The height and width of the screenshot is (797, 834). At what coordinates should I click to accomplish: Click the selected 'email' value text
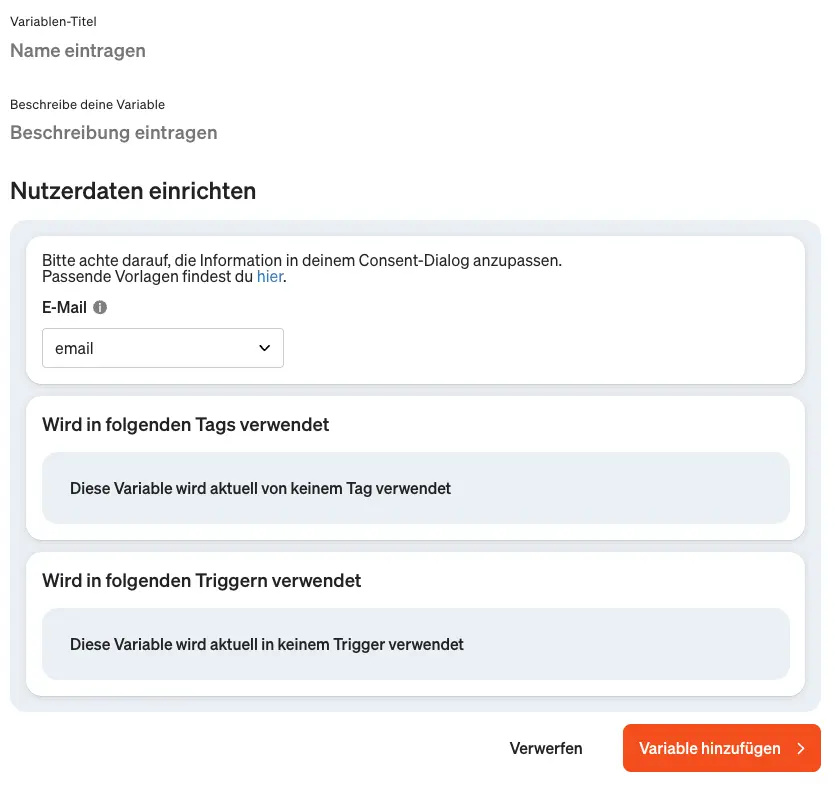75,348
